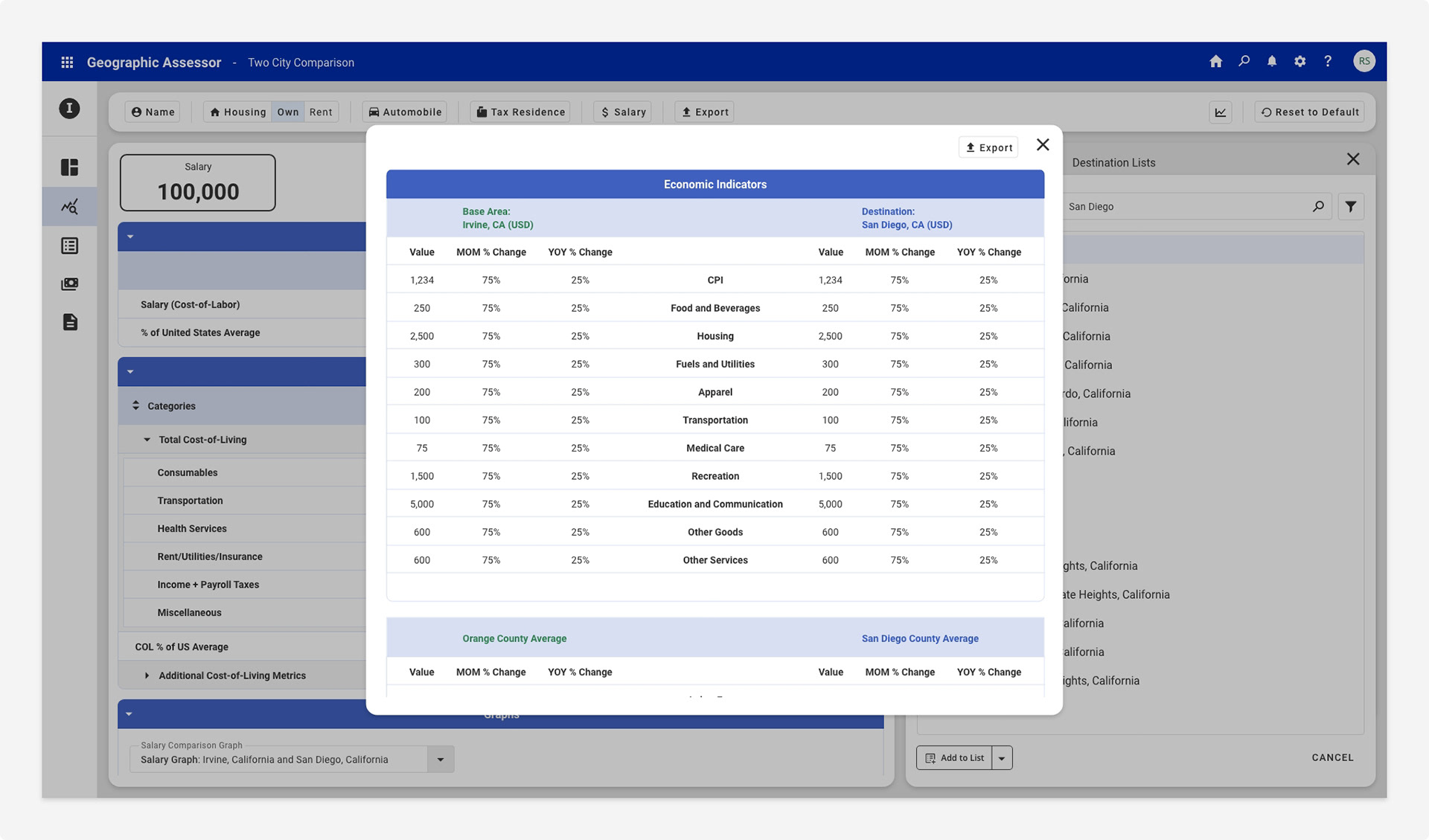Collapse Total Cost-of-Living row

pos(147,440)
